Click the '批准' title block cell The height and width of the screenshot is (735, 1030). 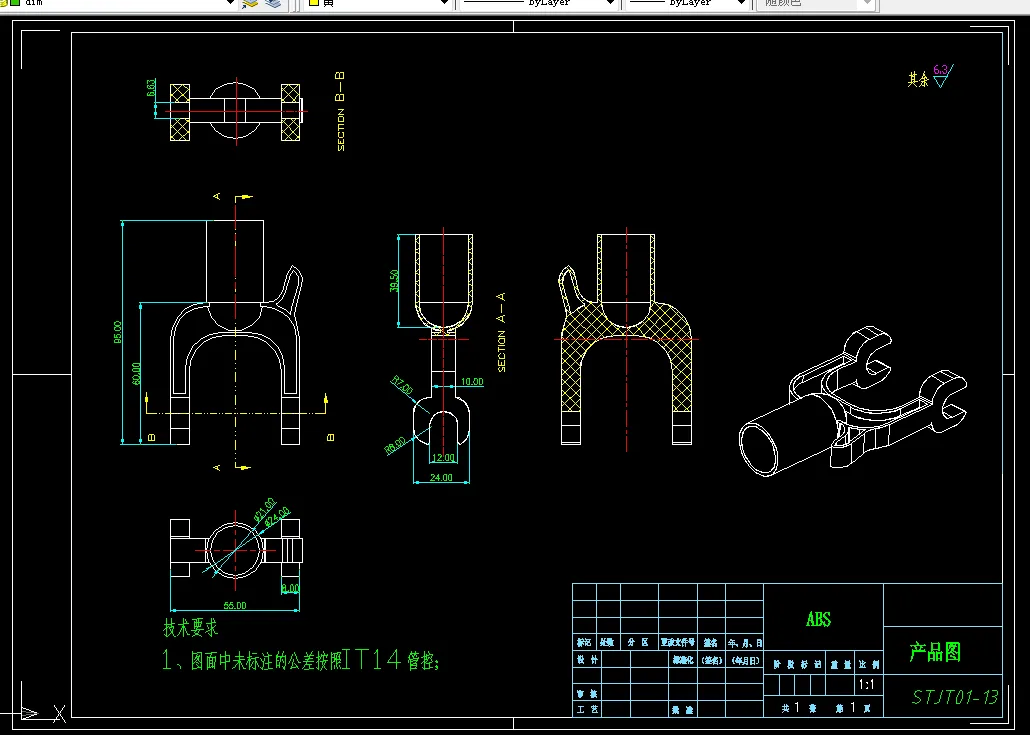[x=683, y=710]
